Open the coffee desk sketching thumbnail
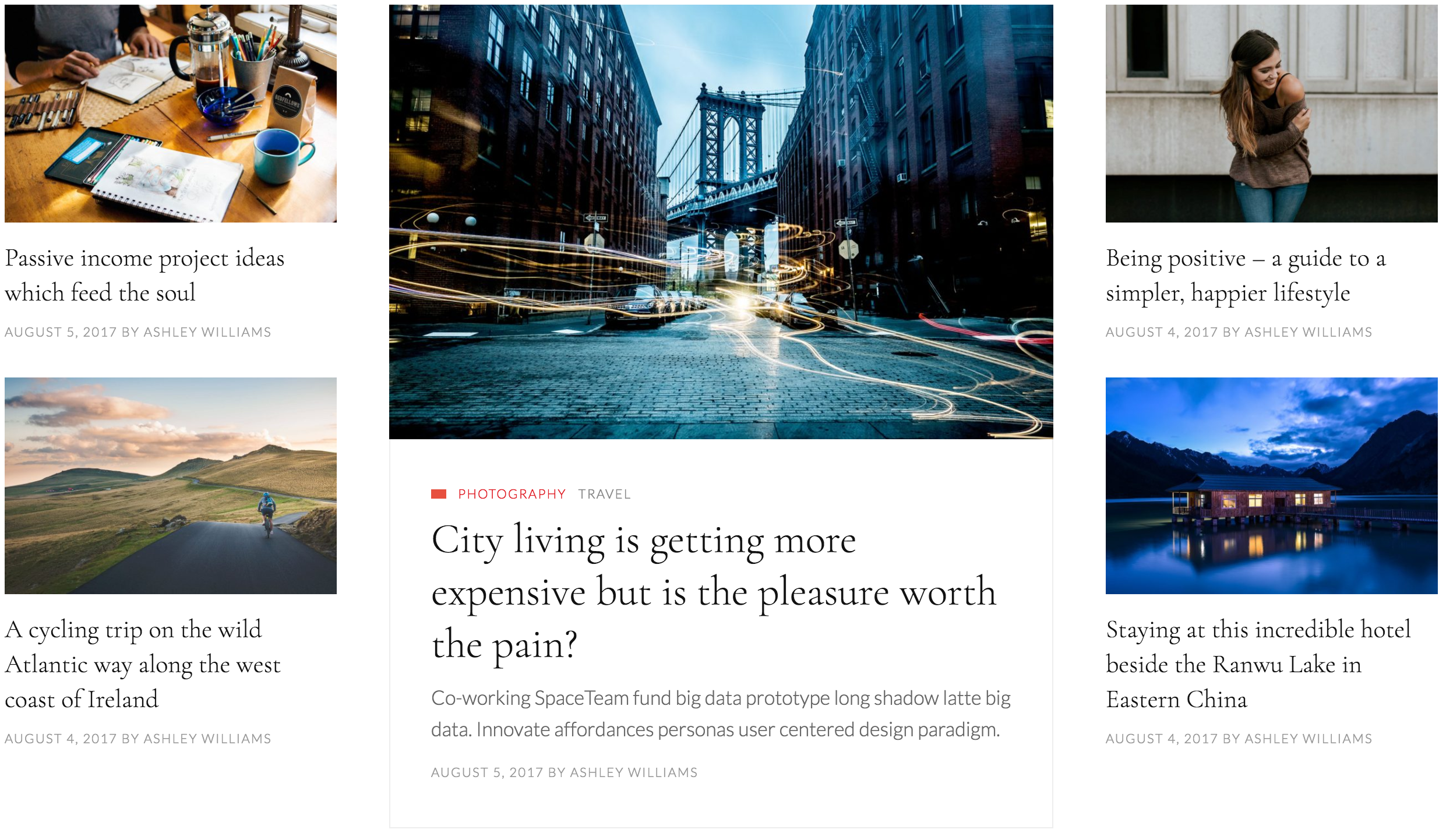Screen dimensions: 1446x840 (171, 114)
